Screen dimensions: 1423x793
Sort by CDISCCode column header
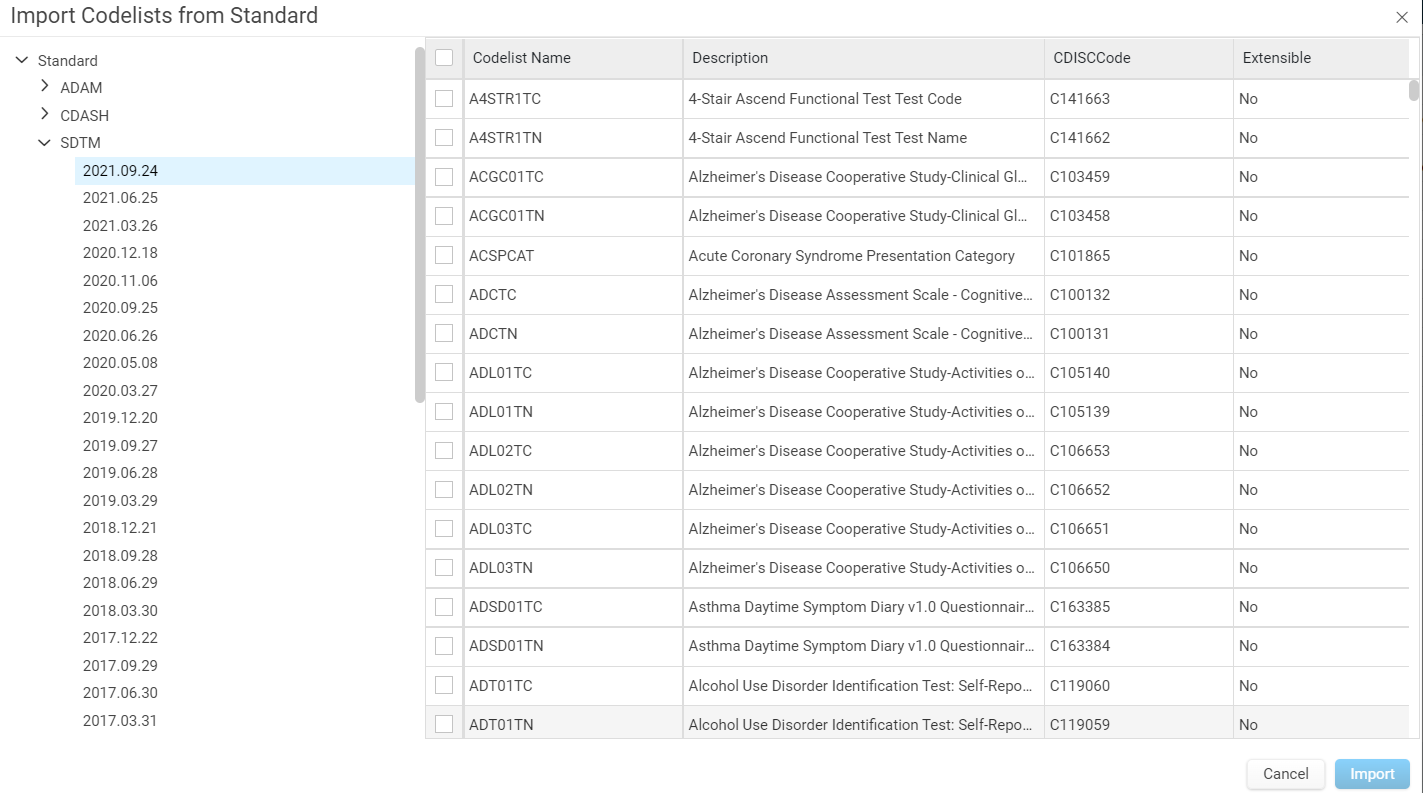point(1092,58)
